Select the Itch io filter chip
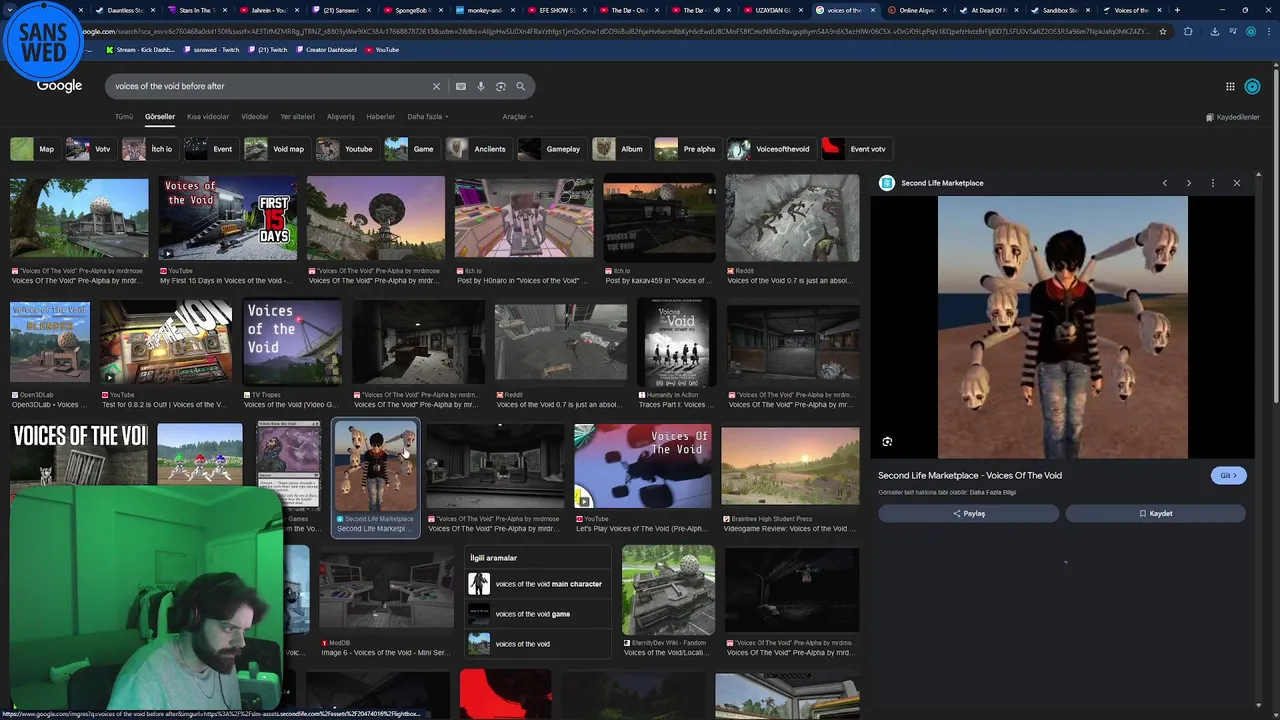The width and height of the screenshot is (1280, 720). click(149, 149)
